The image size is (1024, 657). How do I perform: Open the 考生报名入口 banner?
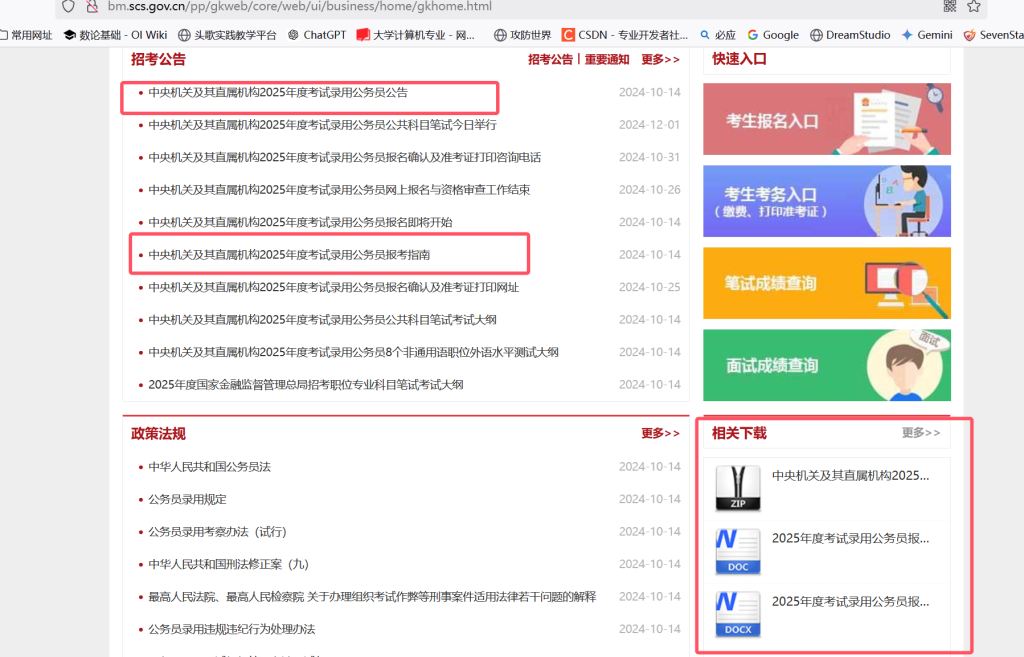click(827, 119)
